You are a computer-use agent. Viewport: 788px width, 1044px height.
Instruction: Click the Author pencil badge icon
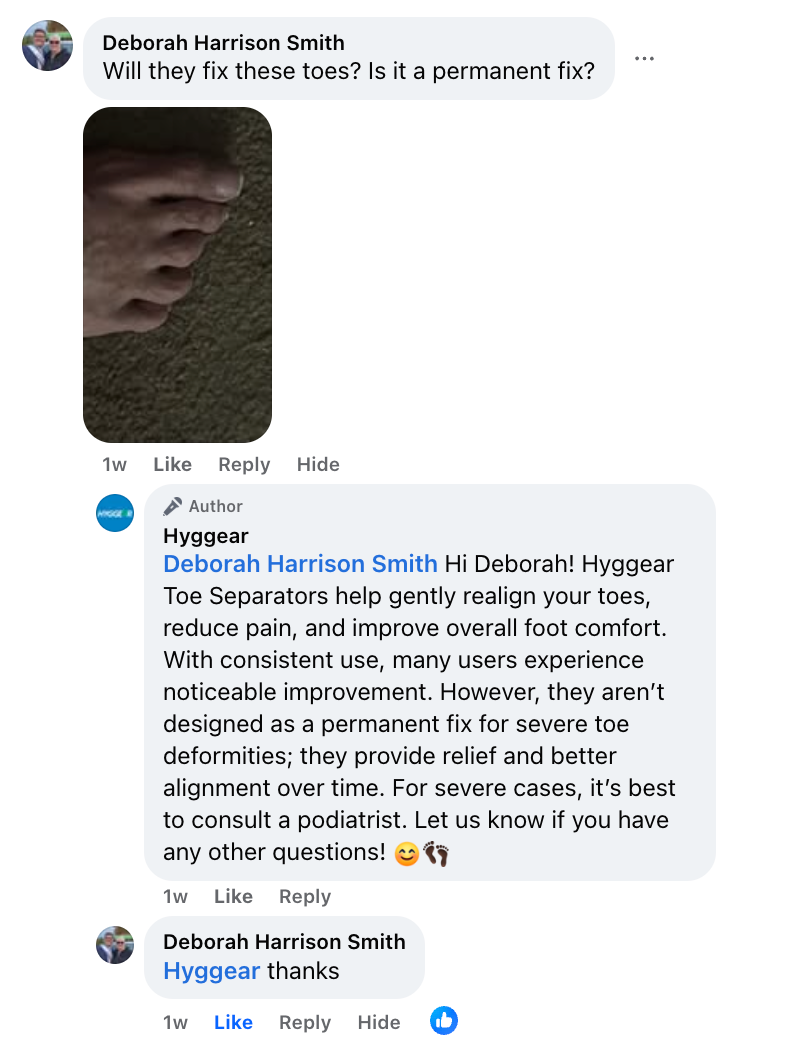[x=172, y=506]
